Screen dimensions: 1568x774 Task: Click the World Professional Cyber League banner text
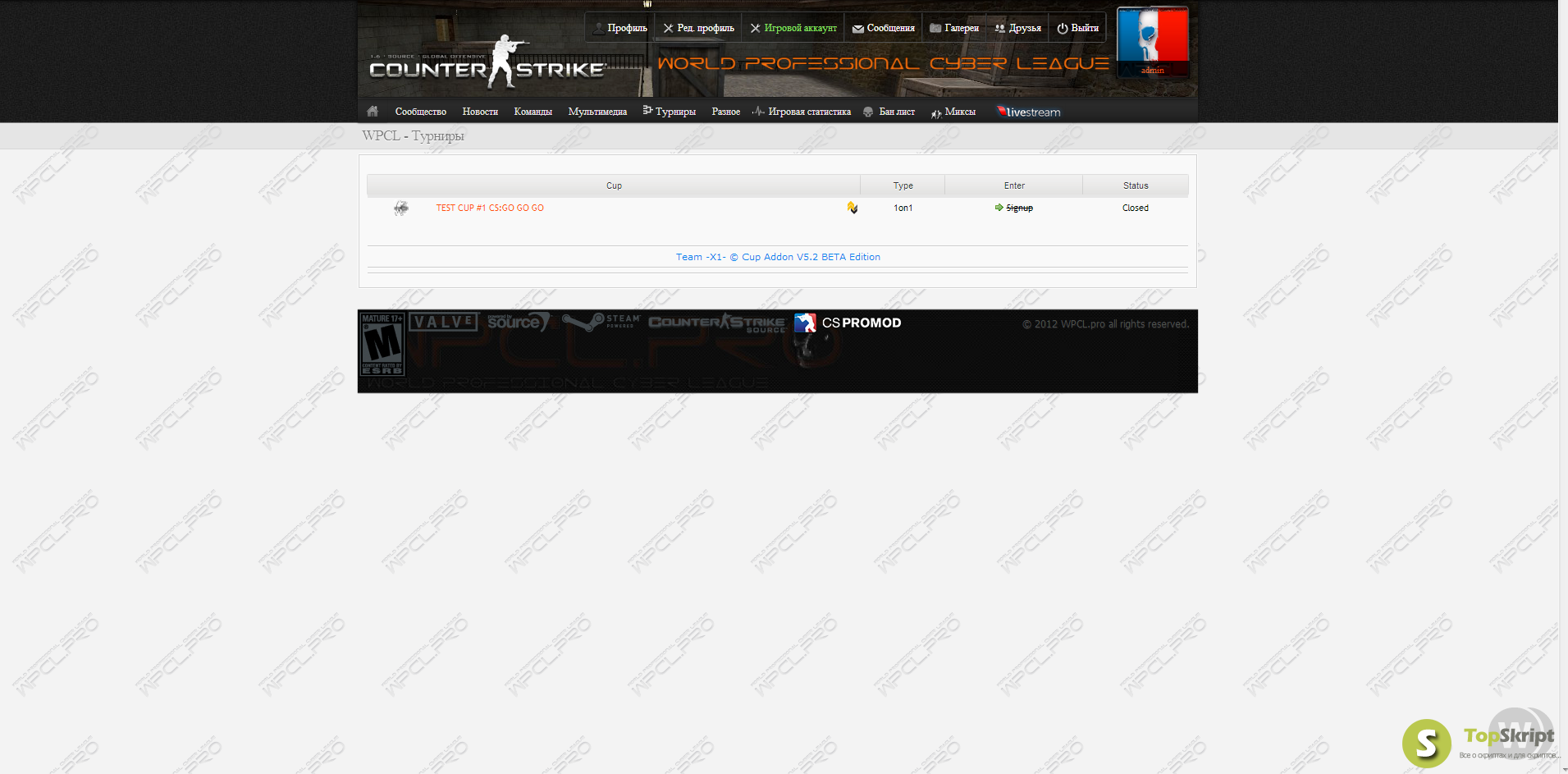pos(883,64)
